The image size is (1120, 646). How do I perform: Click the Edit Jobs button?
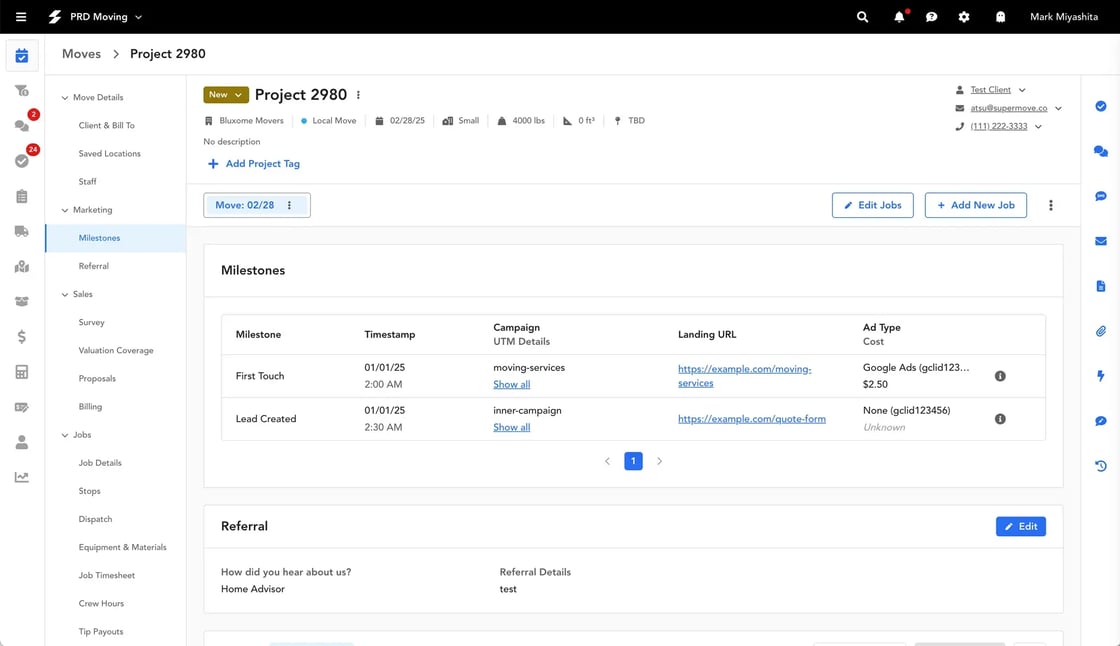(x=872, y=205)
